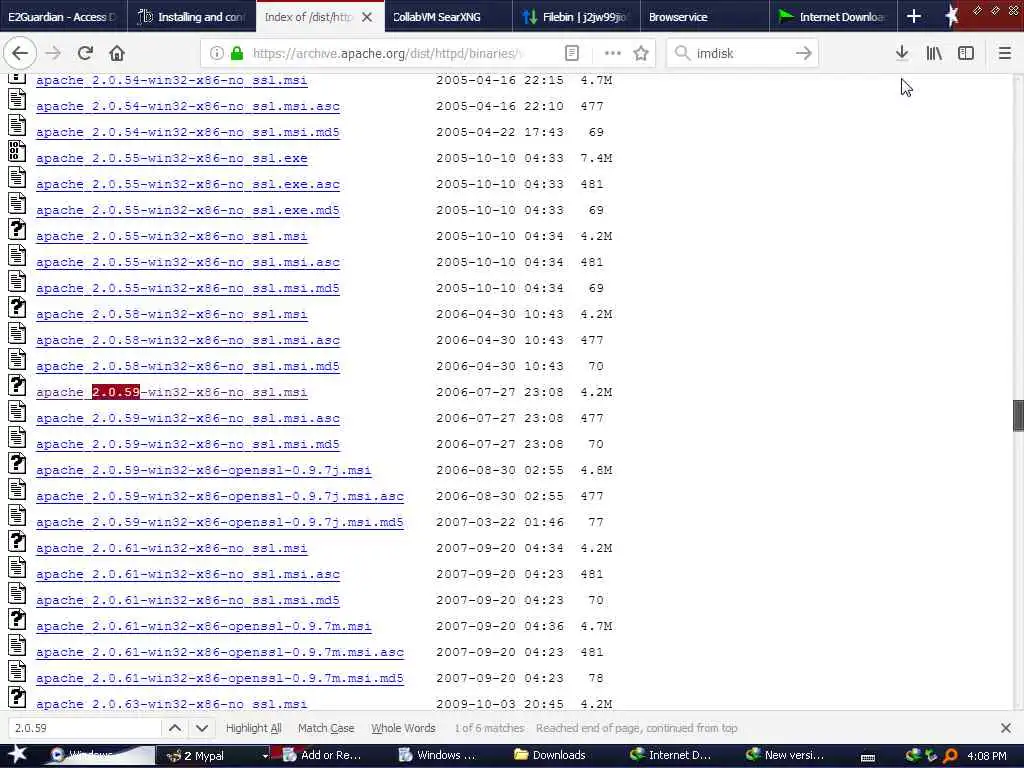Open apache_2.0.61 no_ssl.msi.asc link
Image resolution: width=1024 pixels, height=768 pixels.
pos(188,574)
